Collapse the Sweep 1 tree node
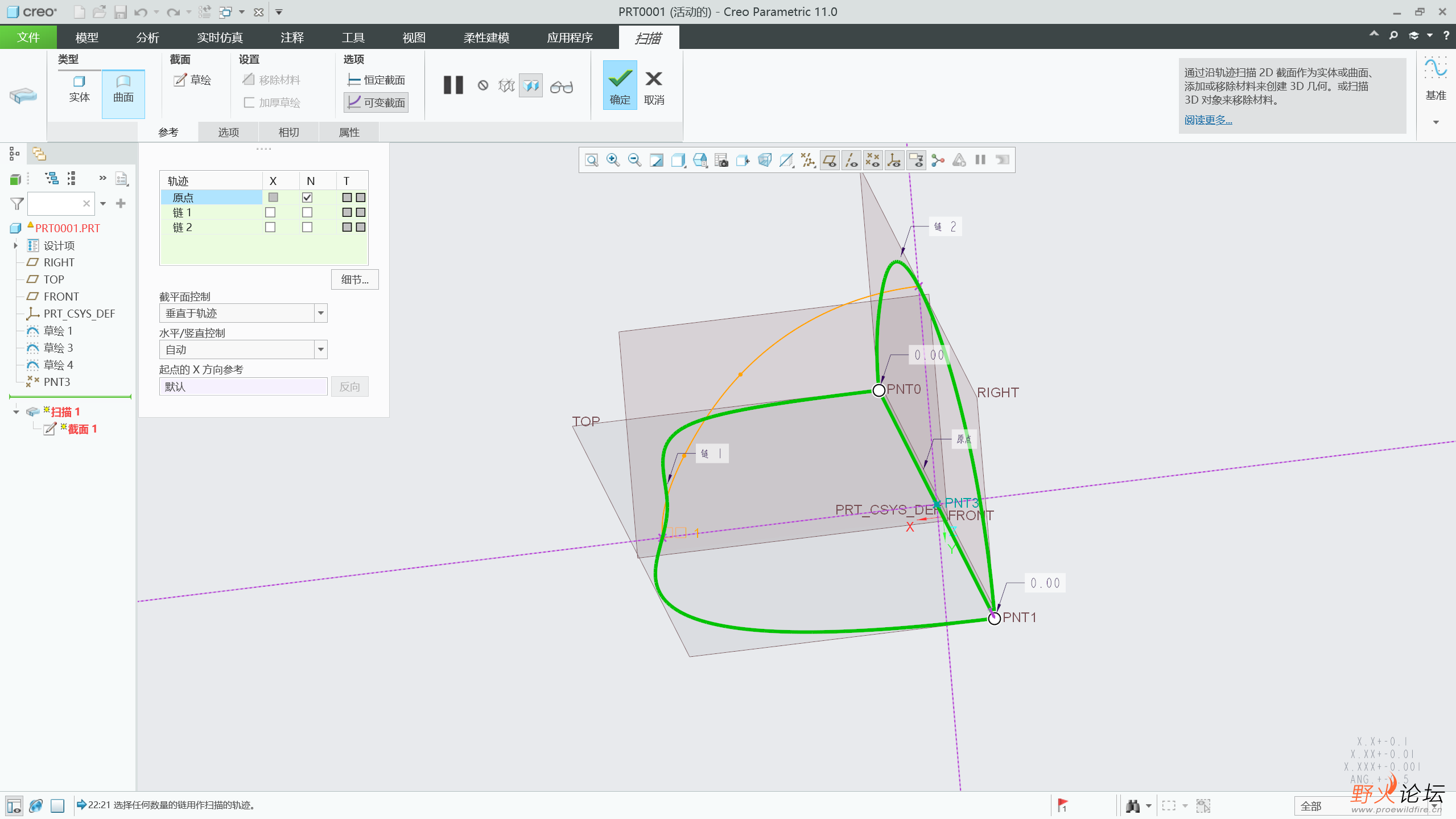The image size is (1456, 819). coord(16,411)
